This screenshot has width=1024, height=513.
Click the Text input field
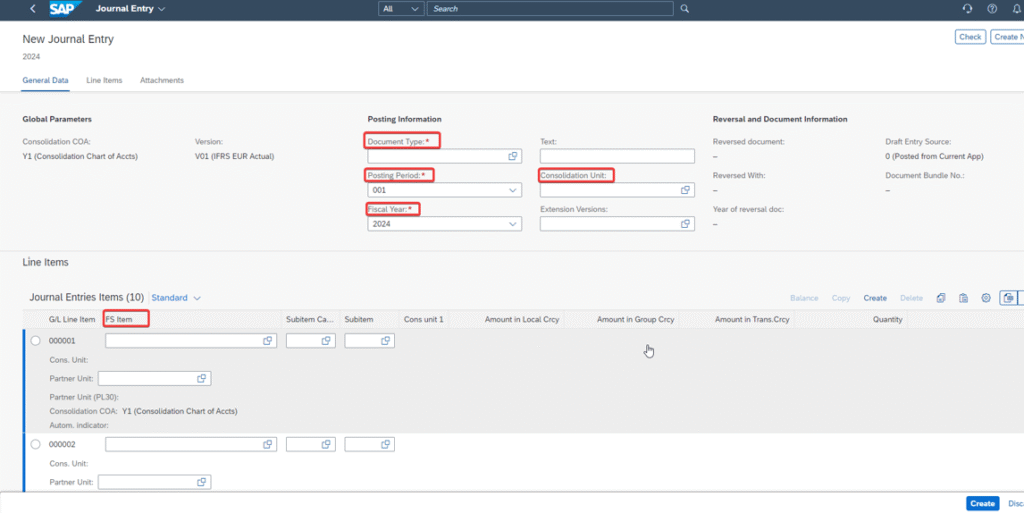tap(617, 157)
